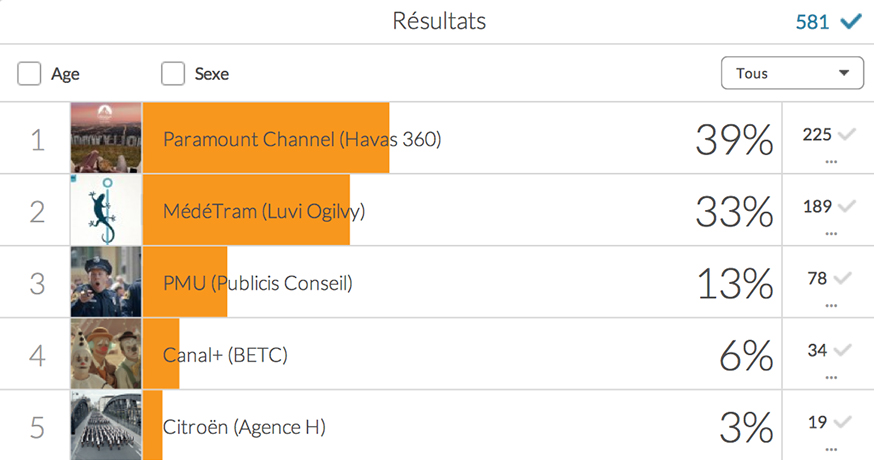Open the Tous filter dropdown
Viewport: 874px width, 460px height.
792,73
